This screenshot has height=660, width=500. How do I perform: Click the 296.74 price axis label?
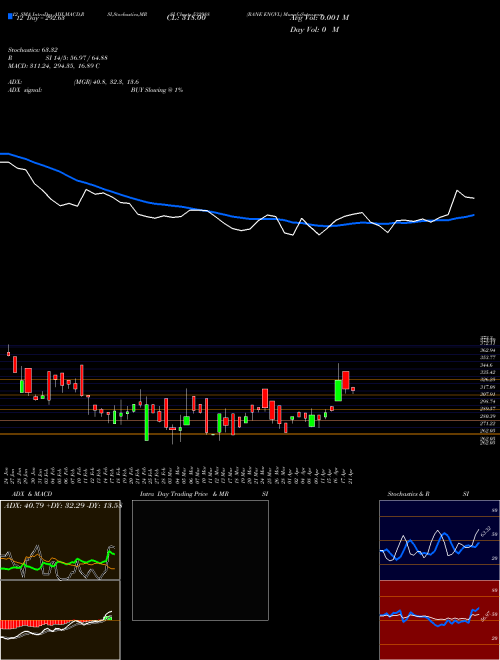[x=487, y=402]
